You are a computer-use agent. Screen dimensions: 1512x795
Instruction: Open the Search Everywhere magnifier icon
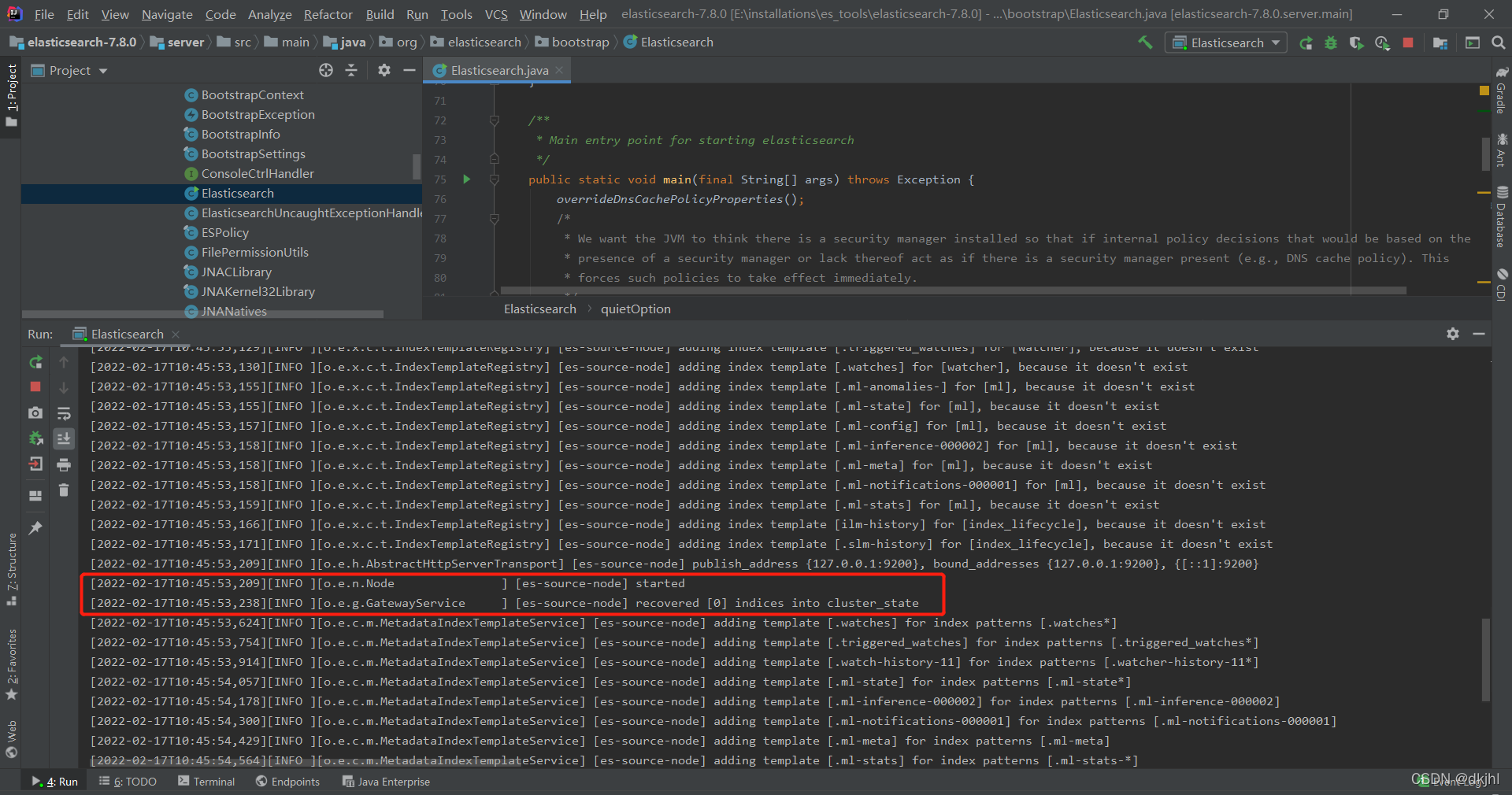[x=1499, y=43]
